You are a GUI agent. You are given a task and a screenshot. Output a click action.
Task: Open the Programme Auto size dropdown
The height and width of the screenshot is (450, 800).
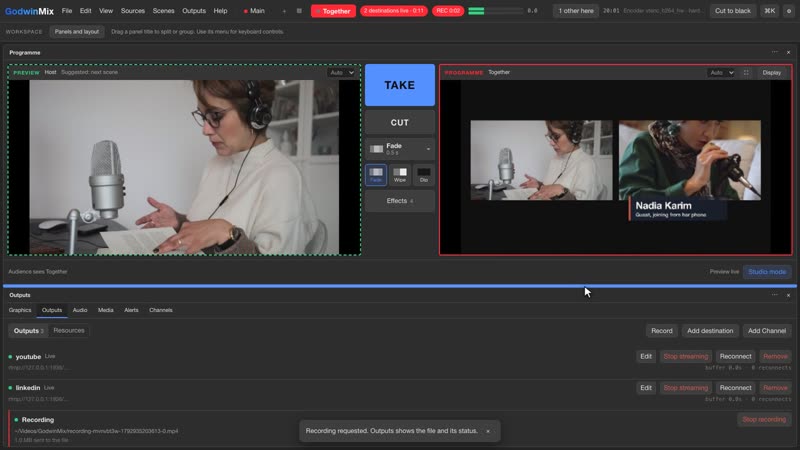click(721, 72)
